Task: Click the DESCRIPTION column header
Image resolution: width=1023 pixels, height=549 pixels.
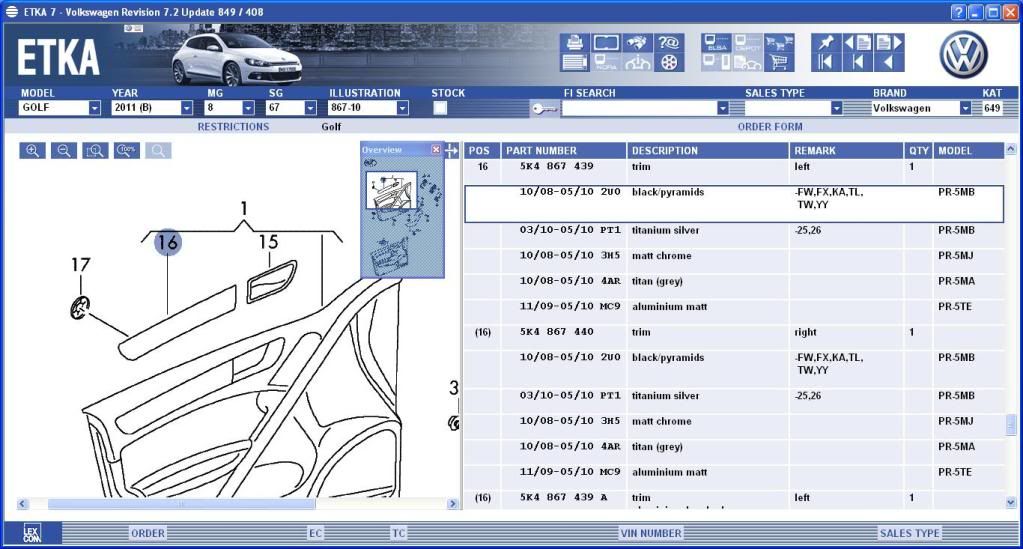Action: click(707, 151)
